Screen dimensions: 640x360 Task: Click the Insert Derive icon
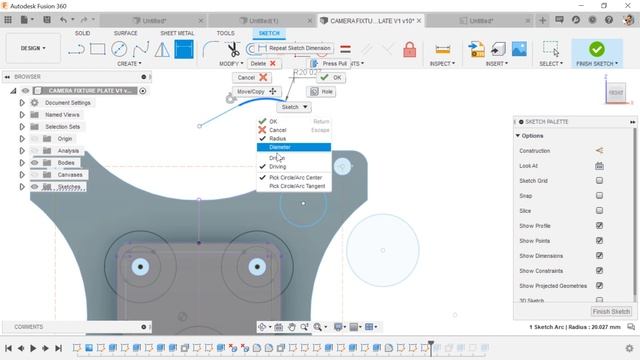pyautogui.click(x=476, y=49)
